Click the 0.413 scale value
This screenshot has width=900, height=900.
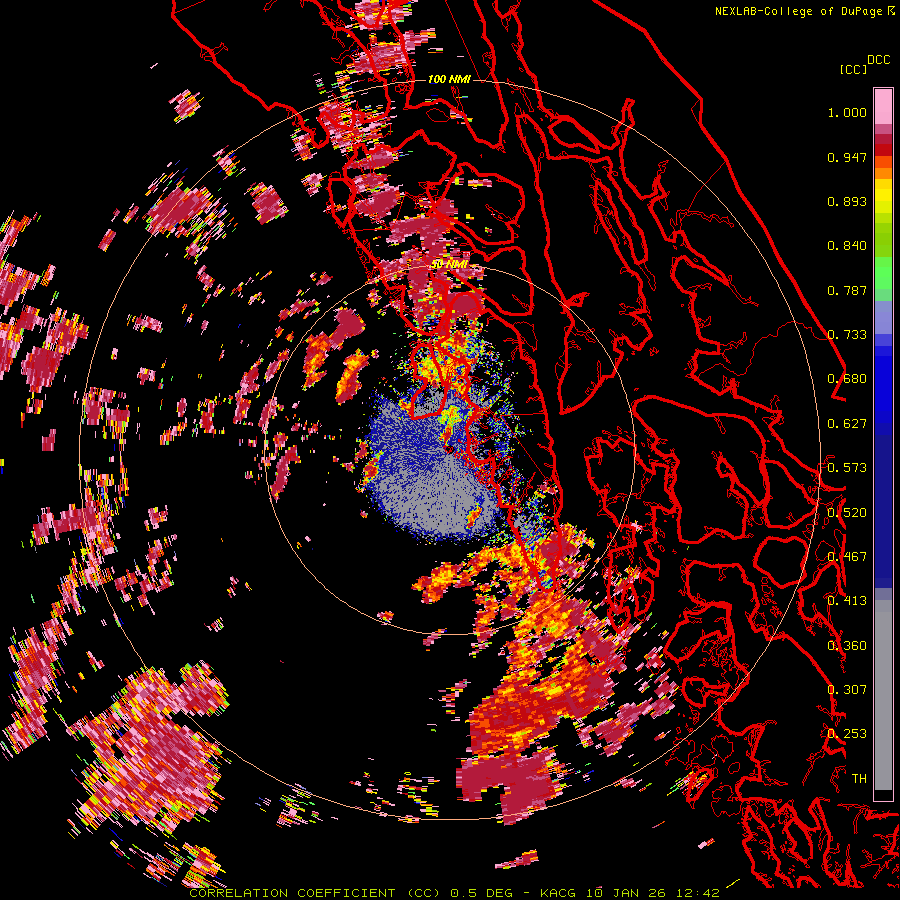pos(847,601)
